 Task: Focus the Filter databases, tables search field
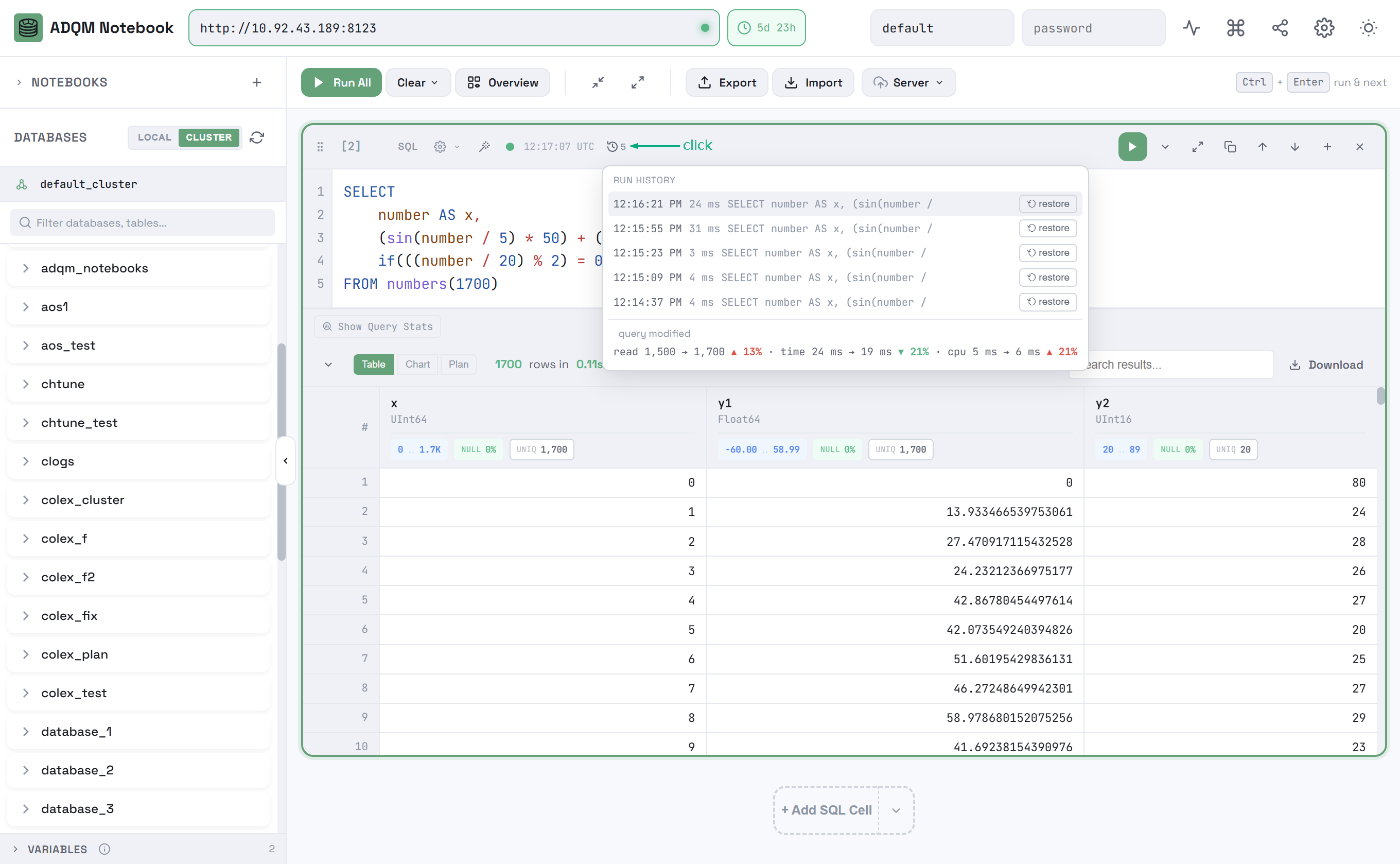142,222
